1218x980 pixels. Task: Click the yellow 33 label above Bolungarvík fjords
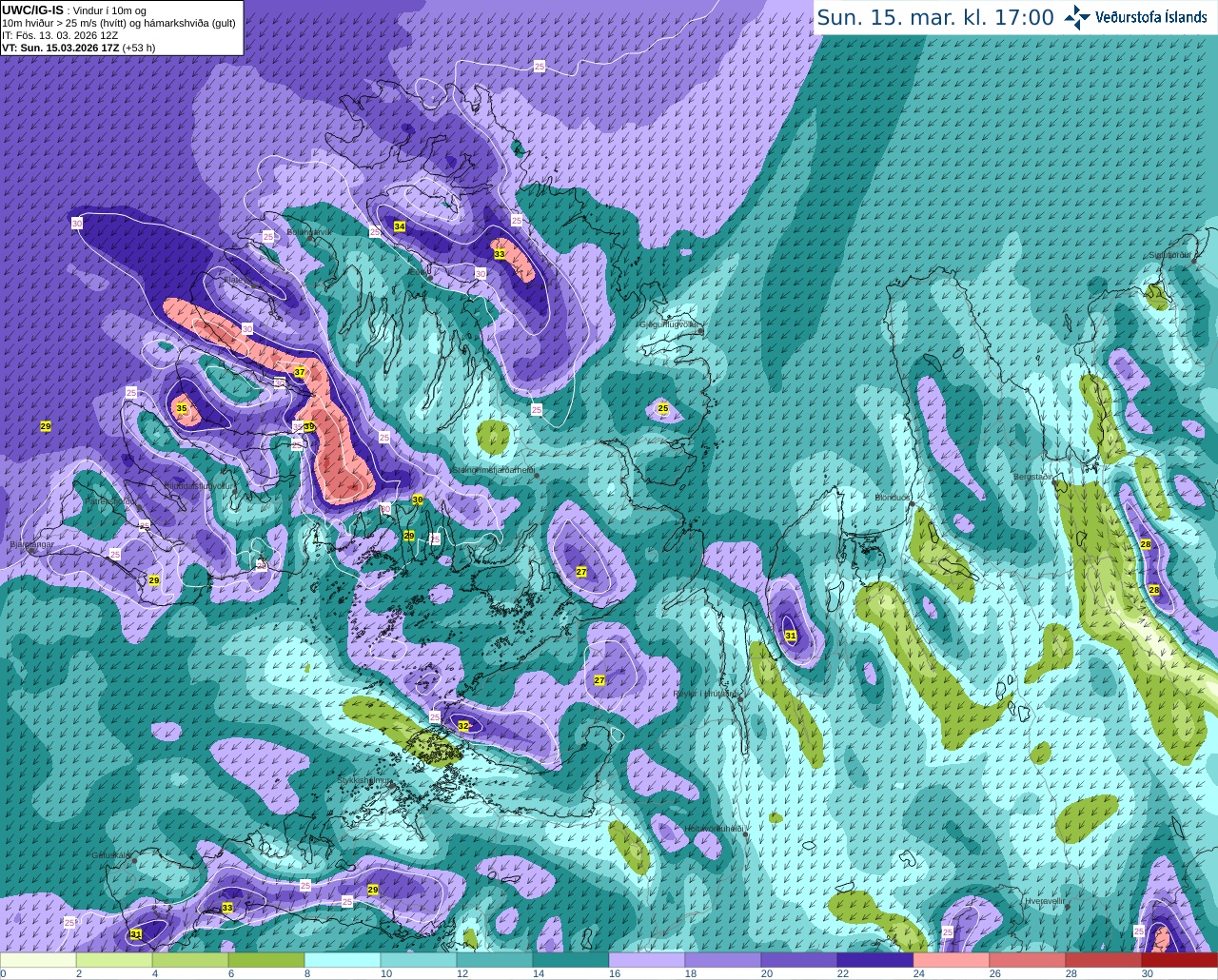coord(500,254)
